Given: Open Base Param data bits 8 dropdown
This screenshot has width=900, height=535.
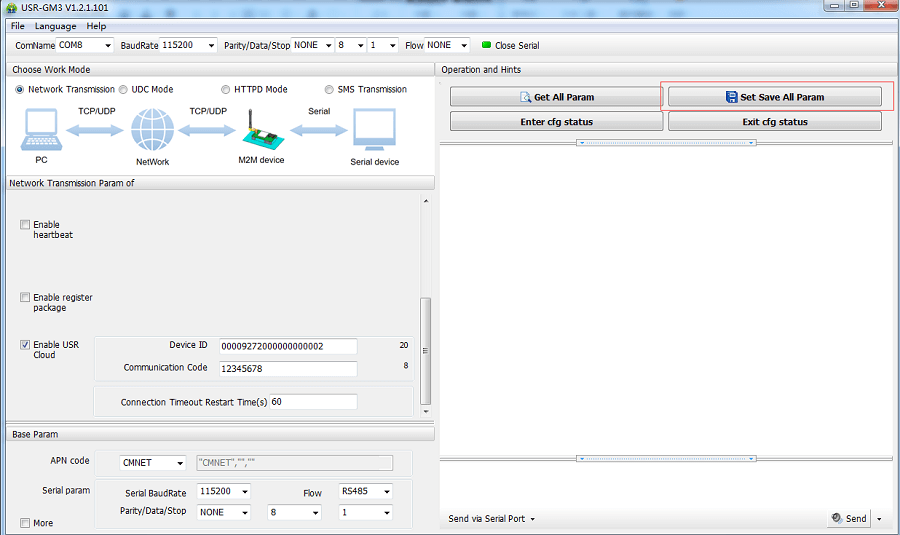Looking at the screenshot, I should [316, 512].
